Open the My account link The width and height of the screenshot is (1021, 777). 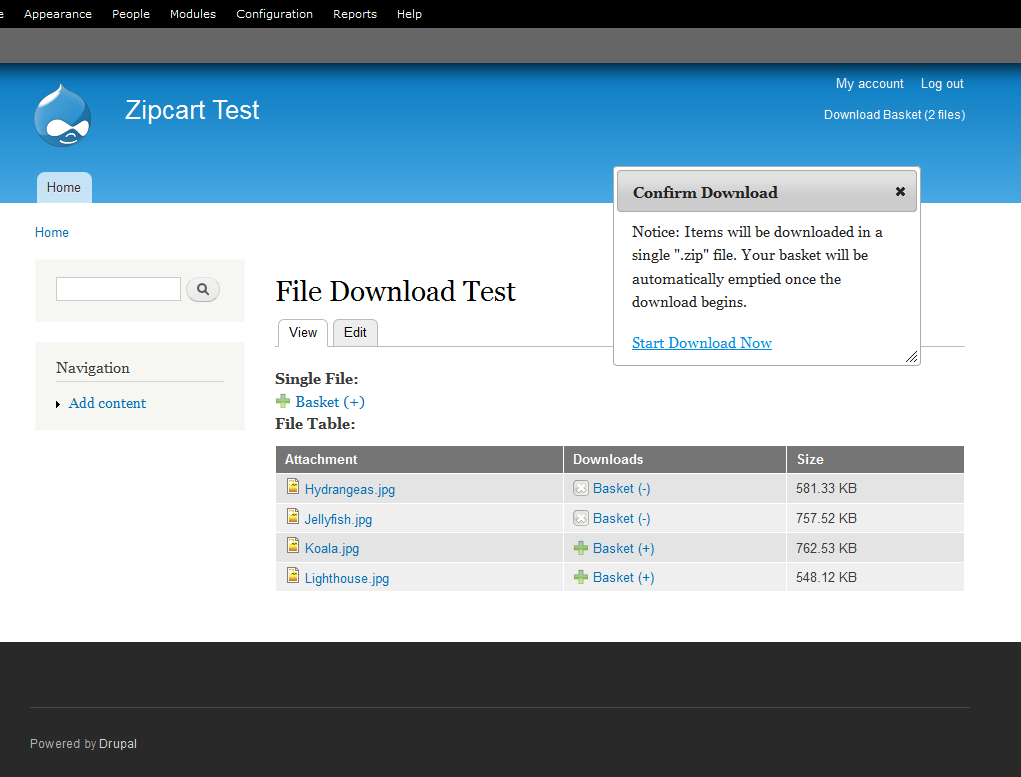(x=869, y=83)
